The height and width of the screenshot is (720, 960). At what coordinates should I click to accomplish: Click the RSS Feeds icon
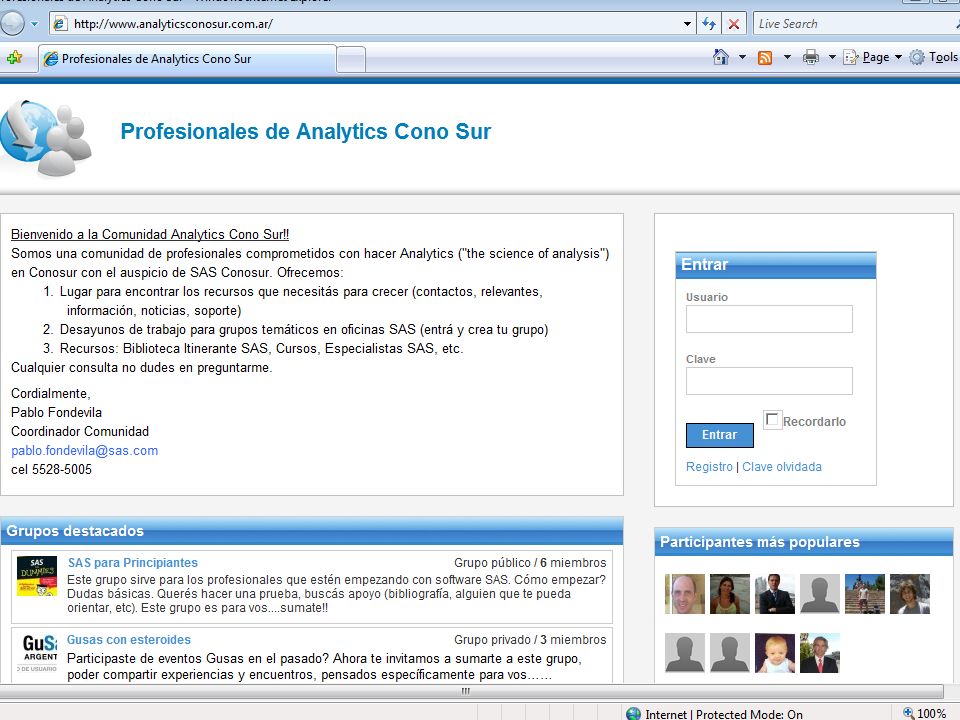pos(765,58)
